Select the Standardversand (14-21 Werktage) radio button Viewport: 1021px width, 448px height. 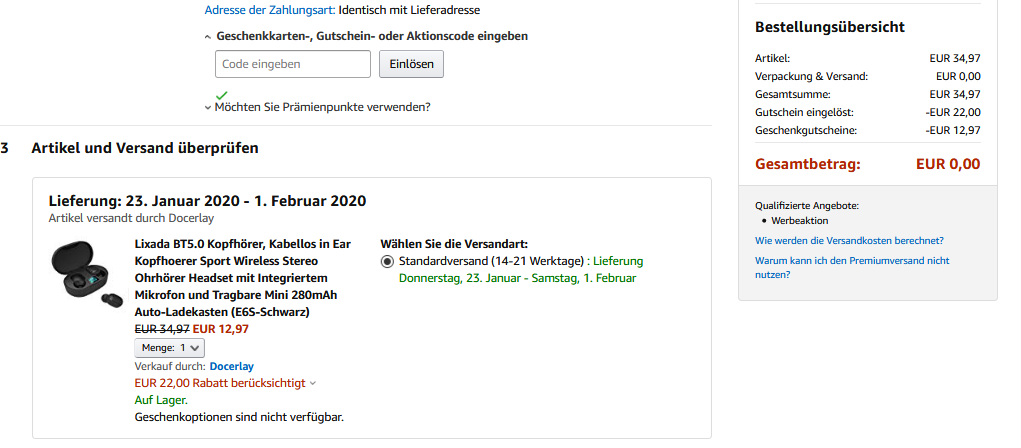point(388,261)
